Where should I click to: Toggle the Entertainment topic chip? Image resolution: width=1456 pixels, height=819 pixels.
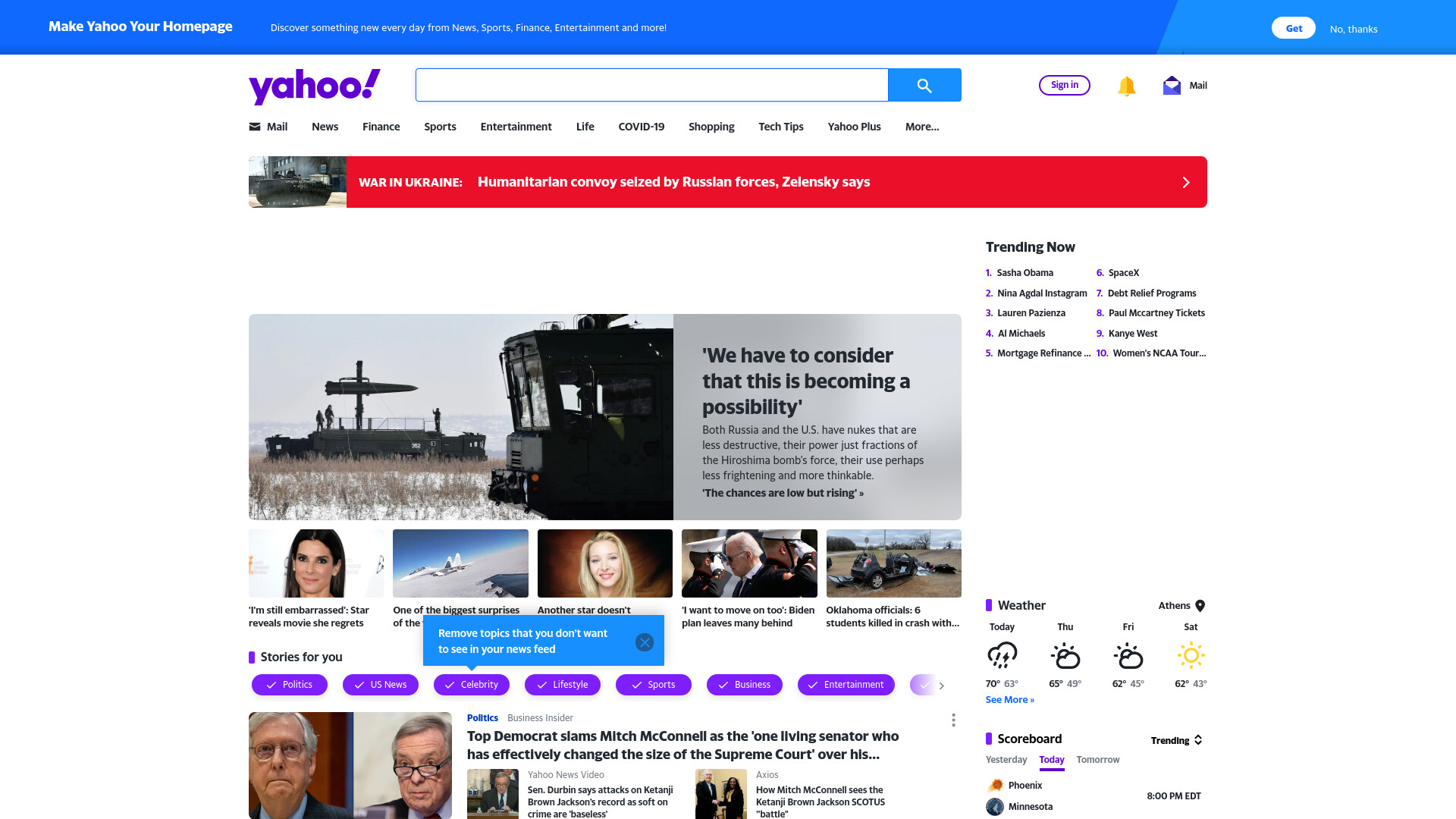click(846, 685)
